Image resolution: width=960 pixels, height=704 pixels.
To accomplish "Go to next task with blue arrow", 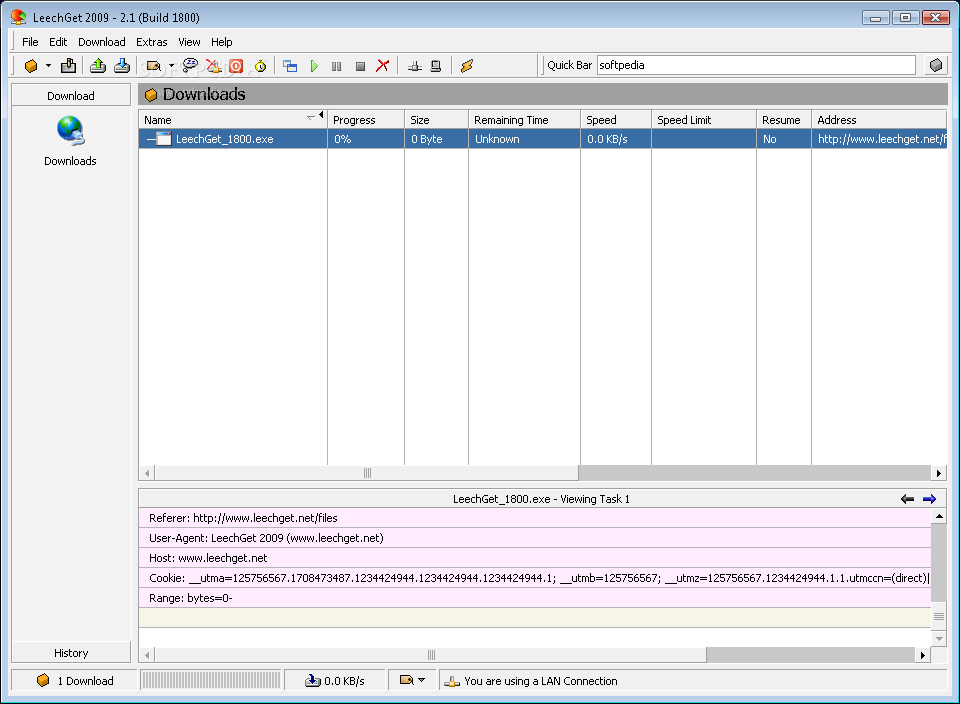I will pyautogui.click(x=929, y=499).
